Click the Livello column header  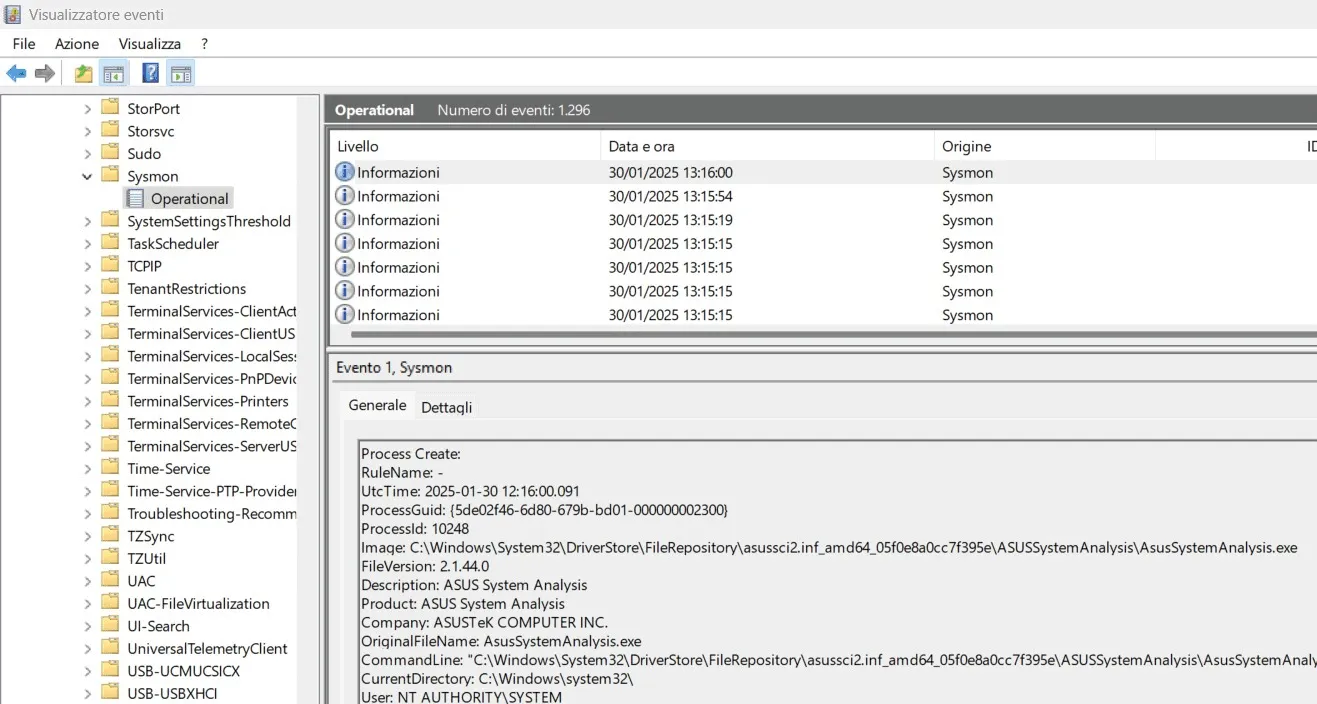(x=357, y=146)
